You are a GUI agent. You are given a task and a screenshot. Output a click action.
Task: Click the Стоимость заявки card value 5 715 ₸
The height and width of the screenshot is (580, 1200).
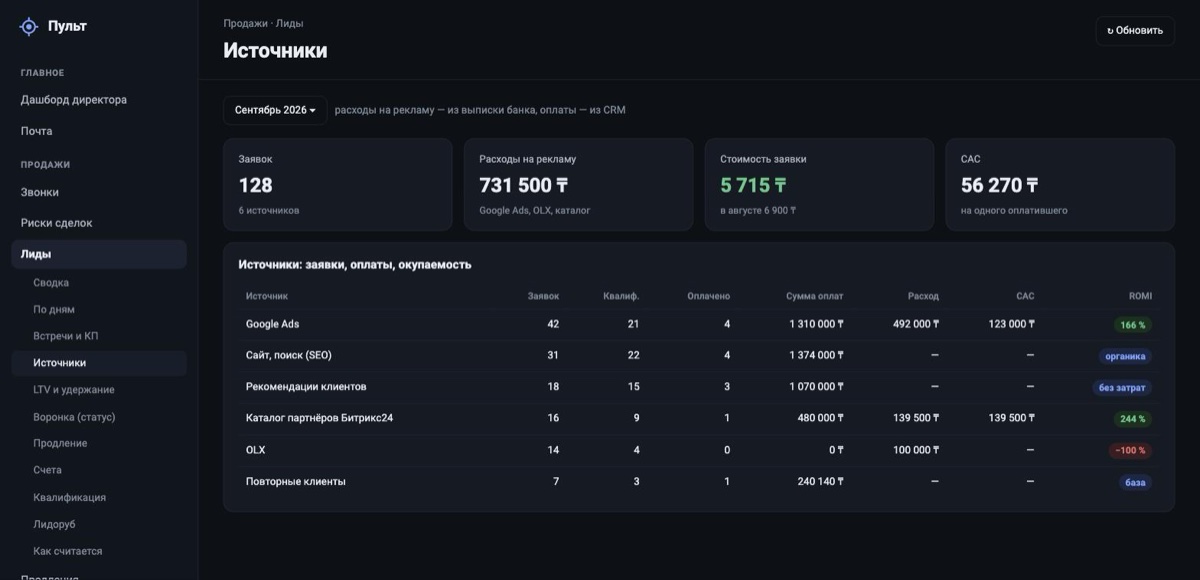[x=753, y=185]
